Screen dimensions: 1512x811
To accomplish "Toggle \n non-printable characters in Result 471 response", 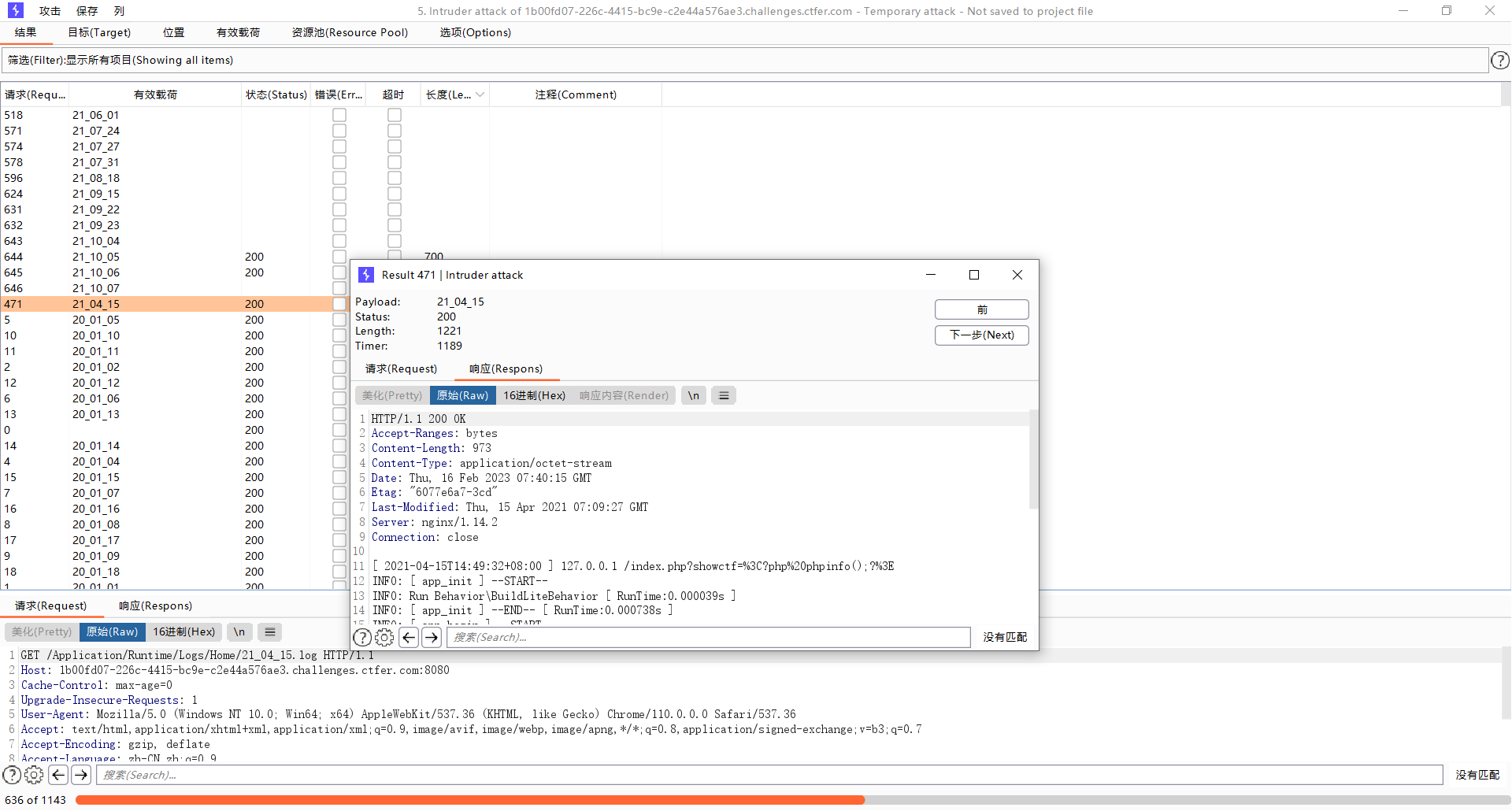I will click(693, 395).
